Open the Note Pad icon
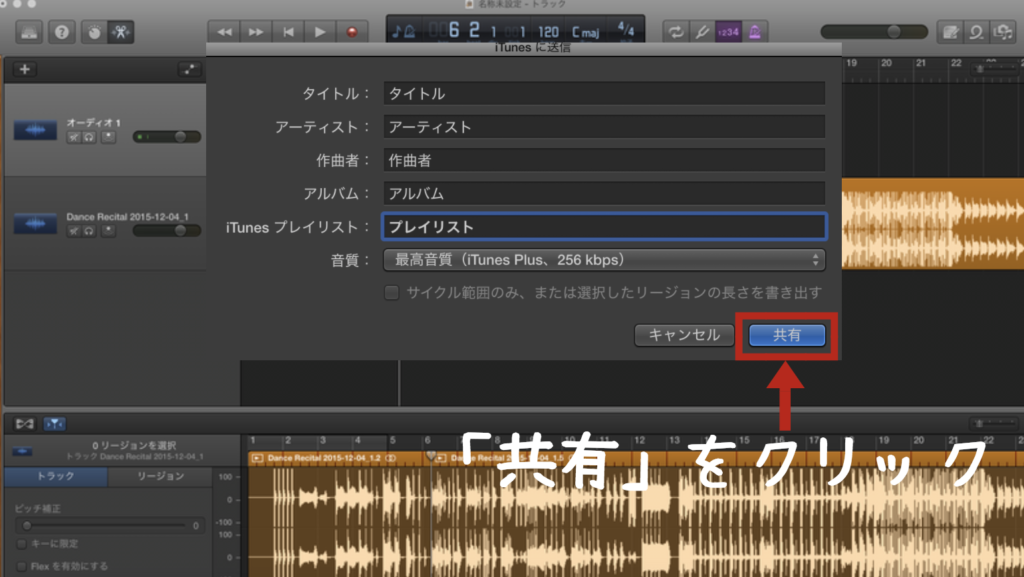The width and height of the screenshot is (1024, 577). (950, 32)
